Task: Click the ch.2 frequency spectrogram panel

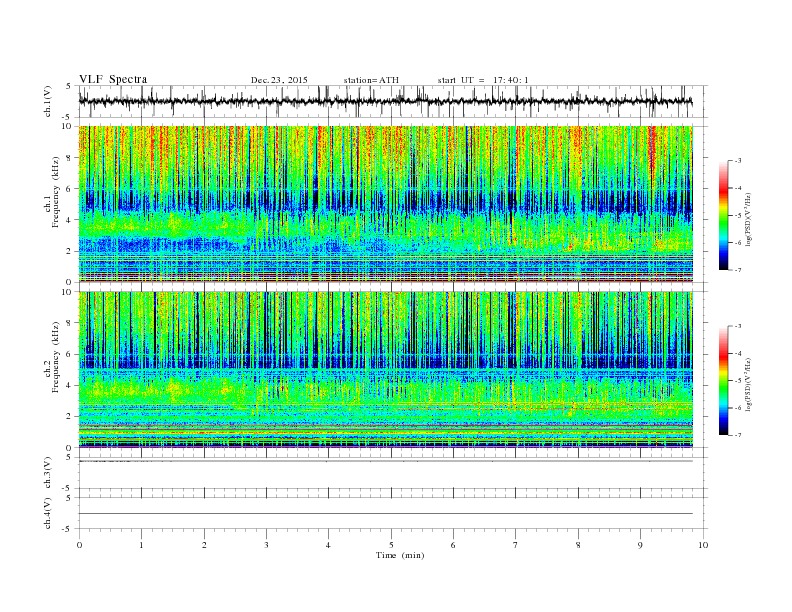Action: click(386, 369)
